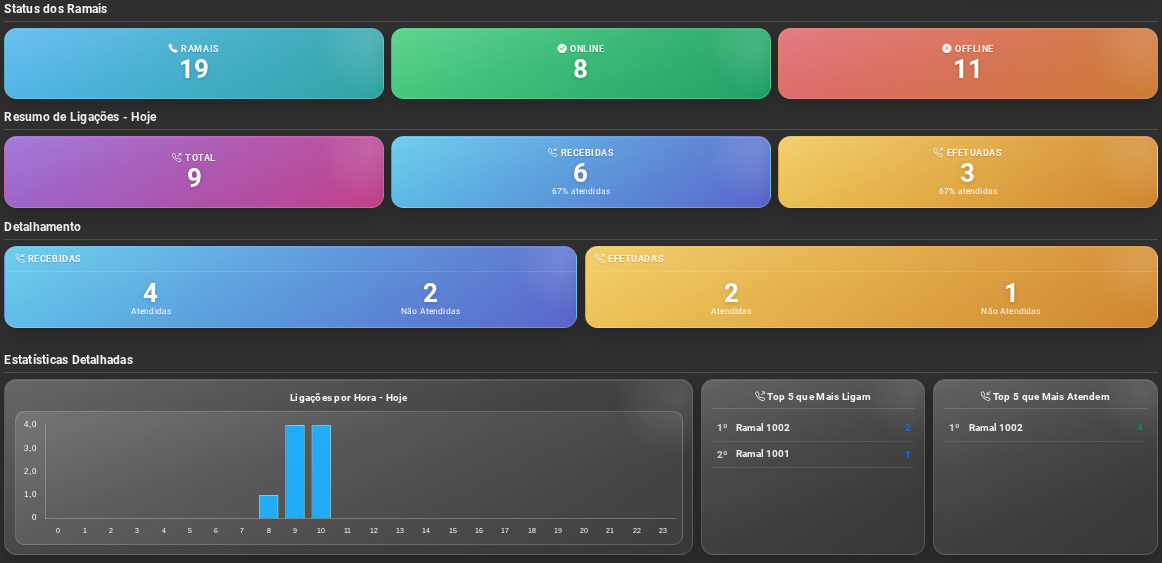This screenshot has height=563, width=1162.
Task: Click the Resumo de Ligações - Hoje heading
Action: coord(80,117)
